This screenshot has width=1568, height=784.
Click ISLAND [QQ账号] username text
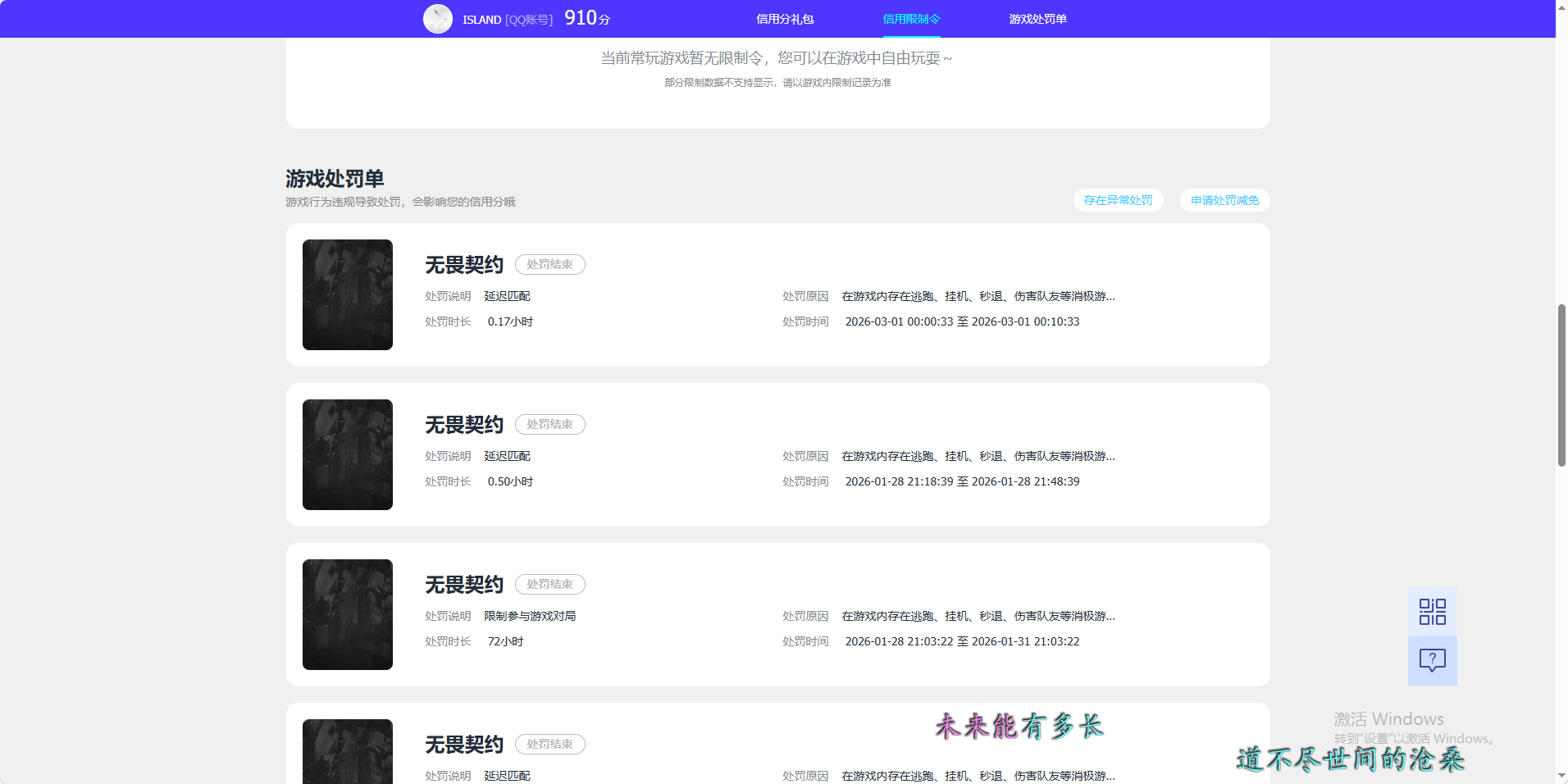tap(508, 20)
